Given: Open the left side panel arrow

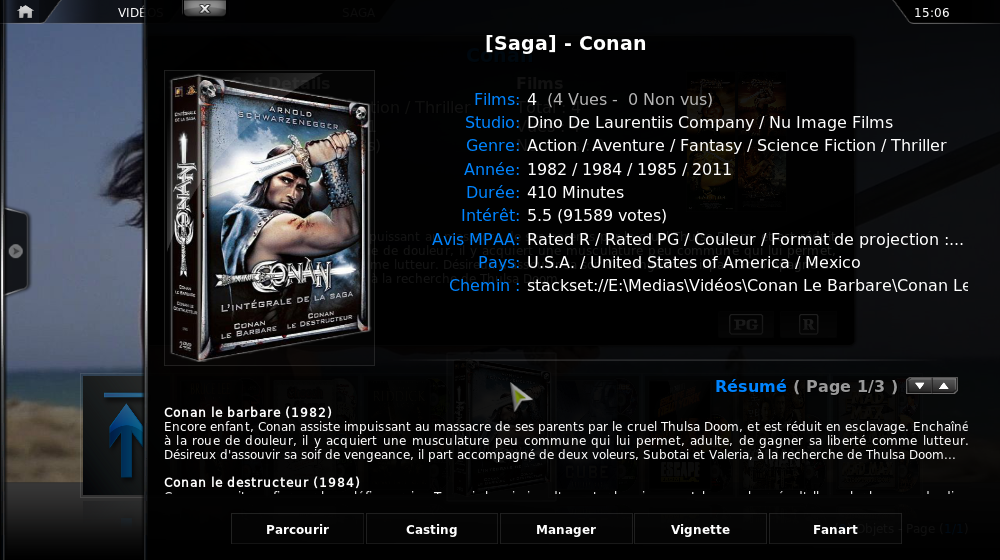Looking at the screenshot, I should pos(16,251).
